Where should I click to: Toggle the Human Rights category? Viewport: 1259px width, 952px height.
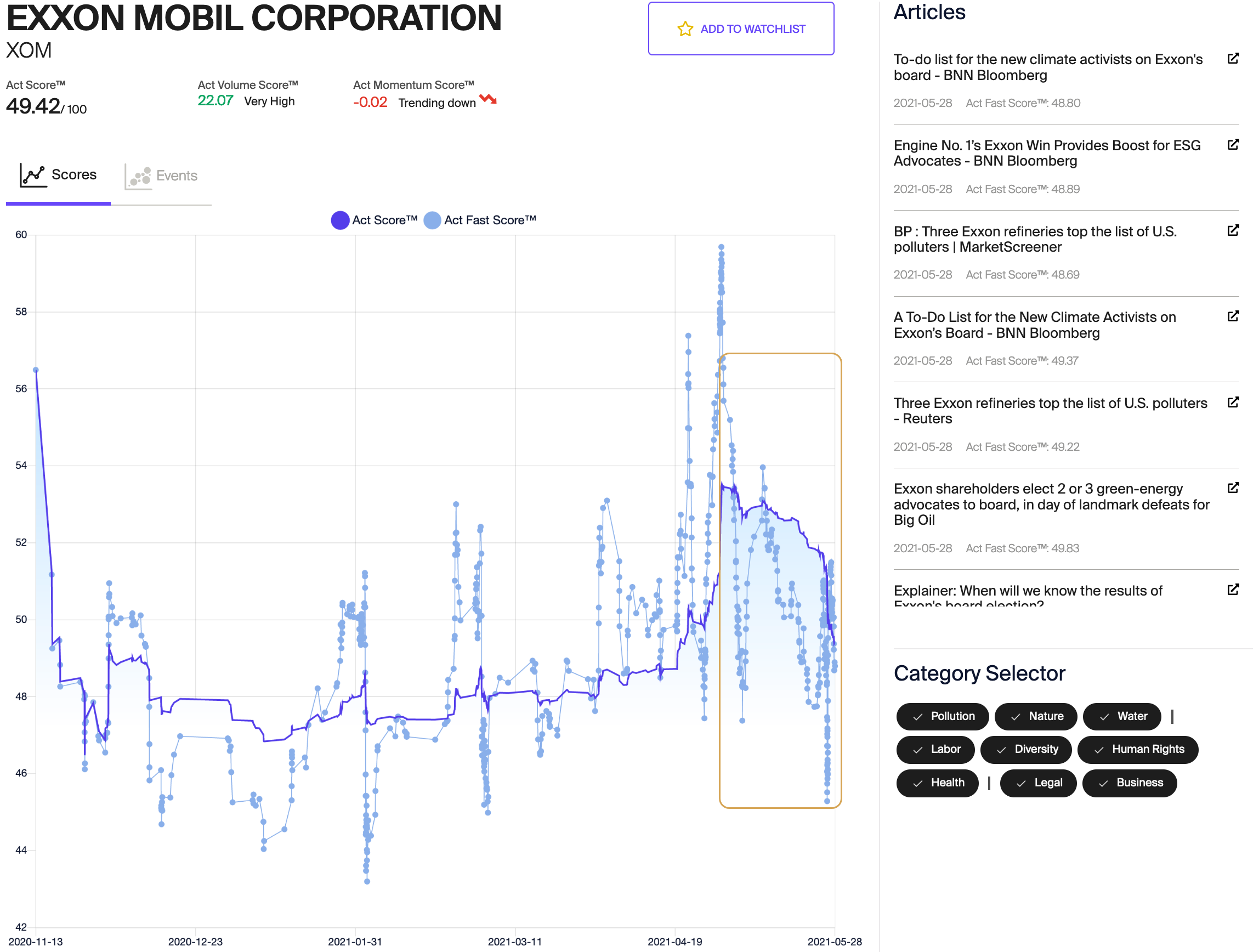pyautogui.click(x=1137, y=750)
